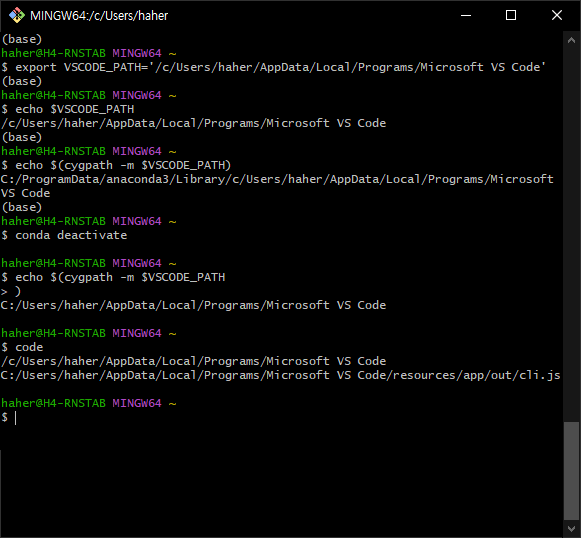Click the export VSCODE_PATH command line
Screen dimensions: 581x538
(273, 67)
